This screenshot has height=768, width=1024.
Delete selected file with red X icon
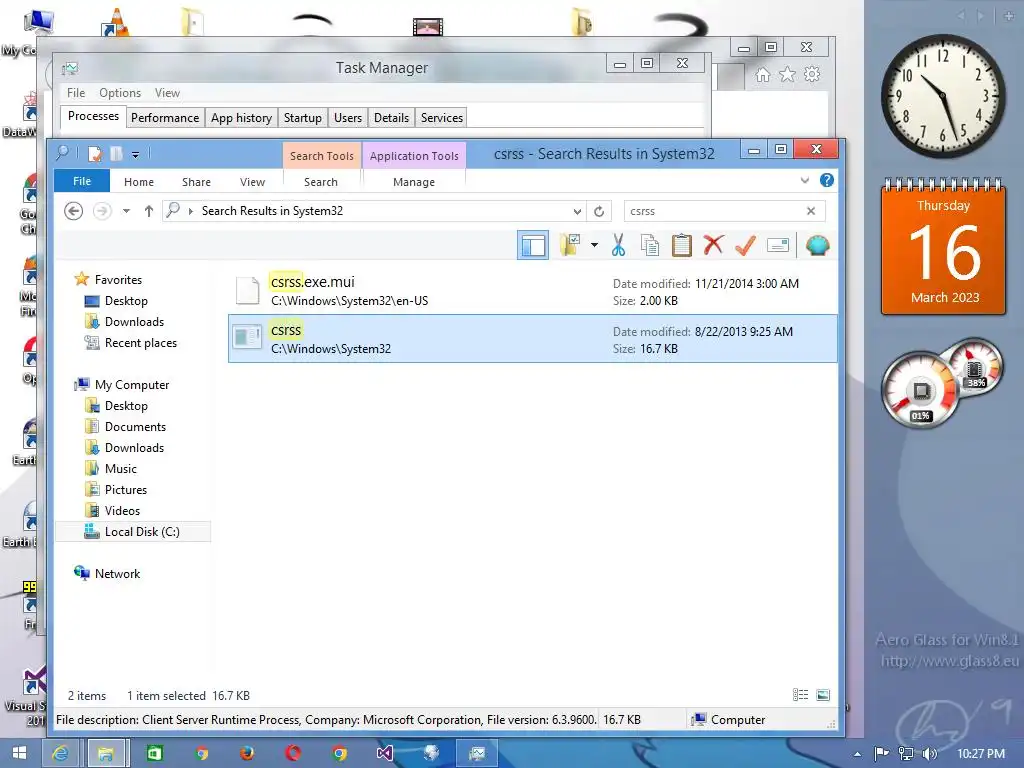tap(713, 246)
